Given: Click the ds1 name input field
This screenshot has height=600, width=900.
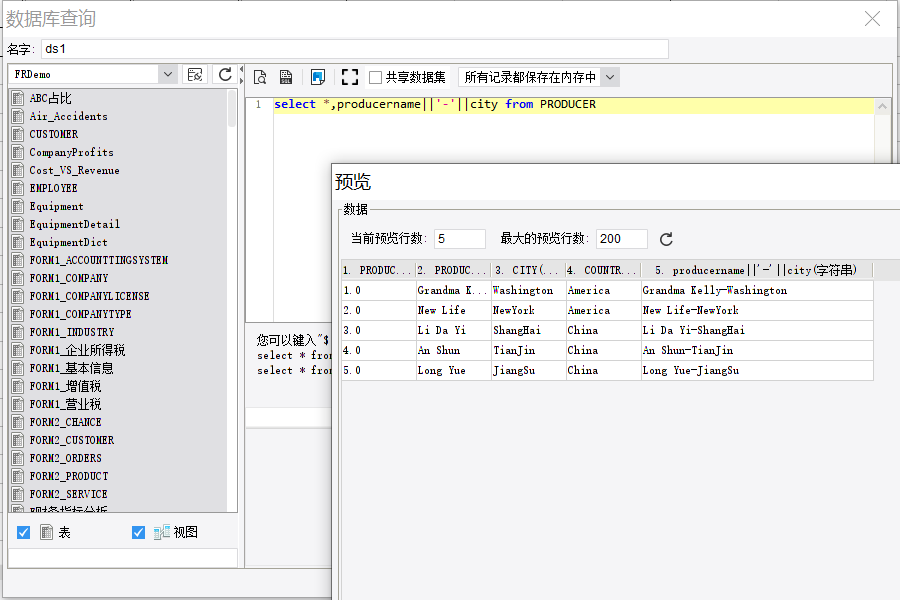Looking at the screenshot, I should [x=355, y=49].
